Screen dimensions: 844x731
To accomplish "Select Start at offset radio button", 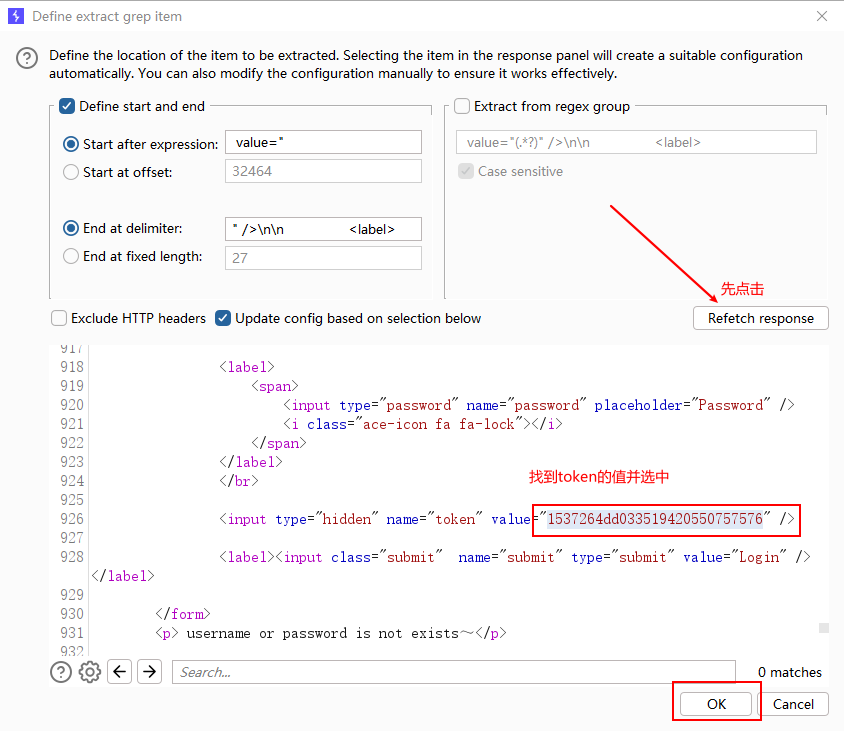I will [x=71, y=172].
